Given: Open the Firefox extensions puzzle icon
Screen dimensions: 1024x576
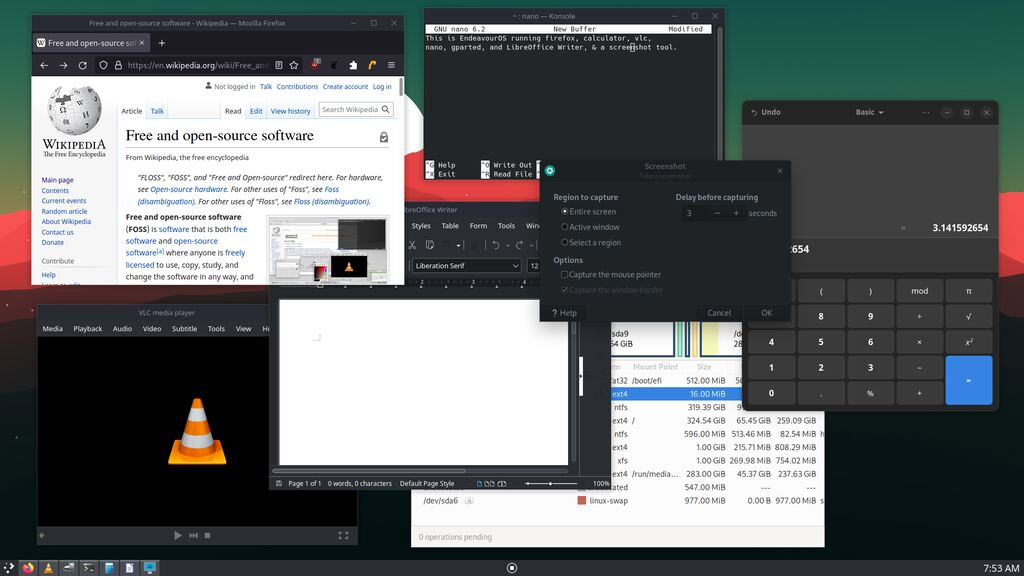Looking at the screenshot, I should tap(353, 65).
